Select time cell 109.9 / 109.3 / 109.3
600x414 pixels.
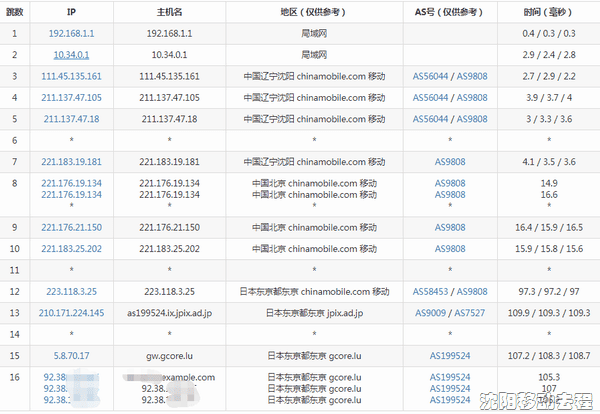[548, 313]
